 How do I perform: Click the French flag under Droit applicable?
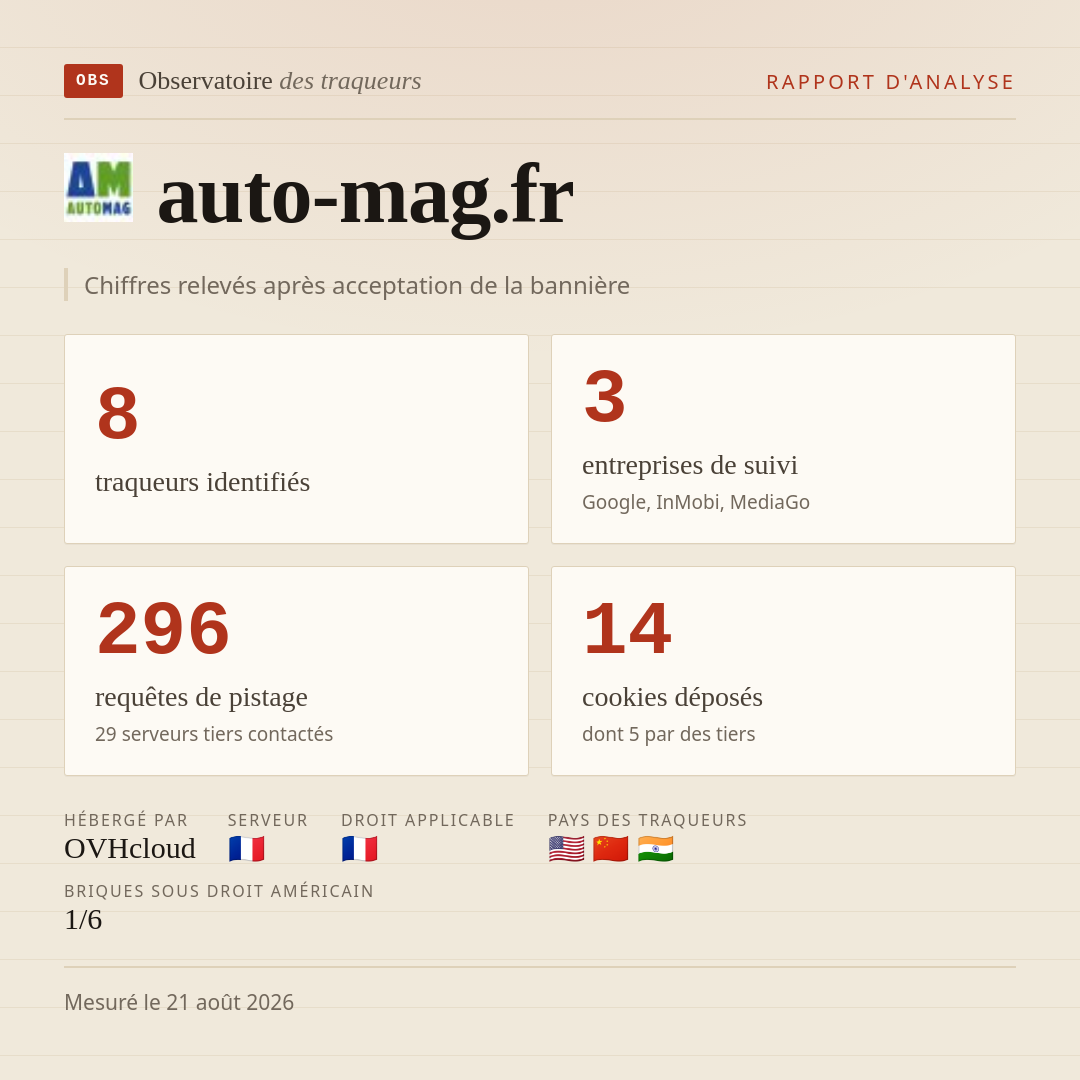pyautogui.click(x=360, y=849)
